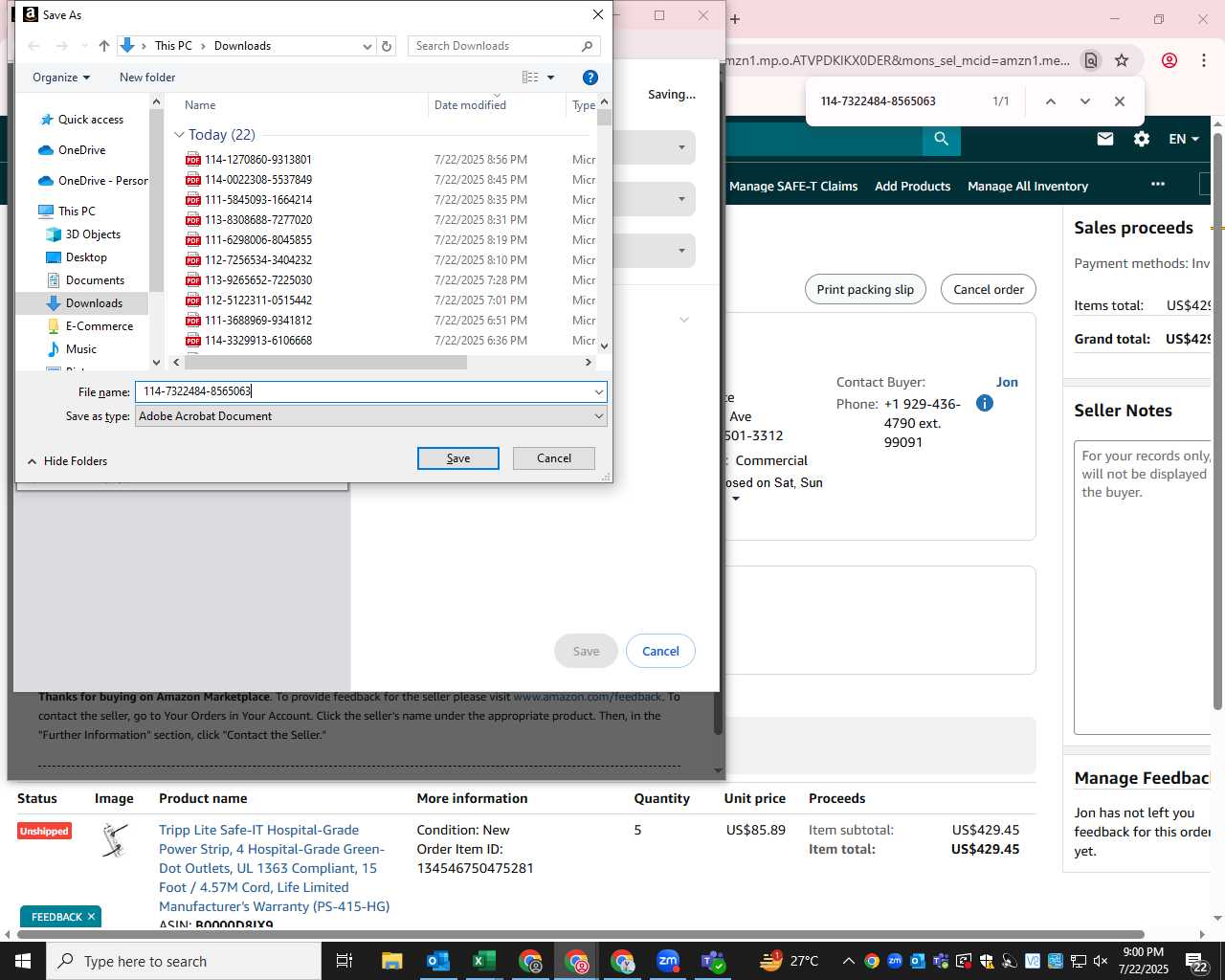This screenshot has width=1225, height=980.
Task: Open Seller Central messages mail icon
Action: 1105,139
